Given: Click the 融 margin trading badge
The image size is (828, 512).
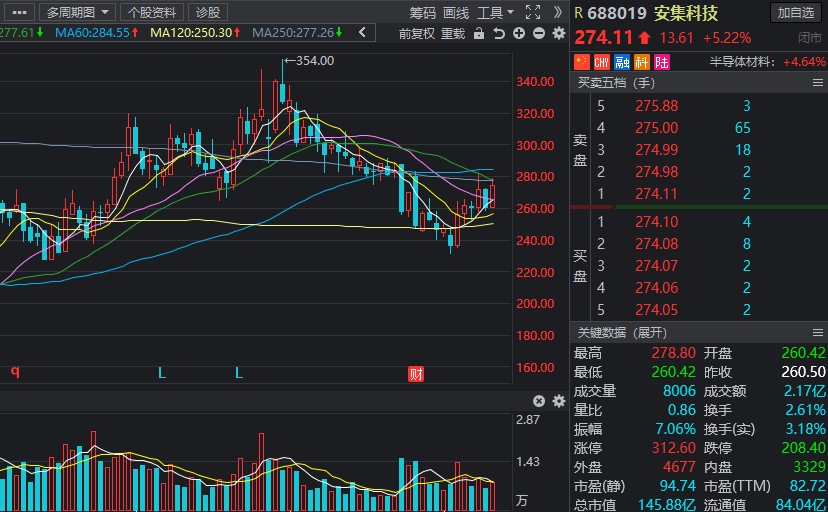Looking at the screenshot, I should click(622, 62).
